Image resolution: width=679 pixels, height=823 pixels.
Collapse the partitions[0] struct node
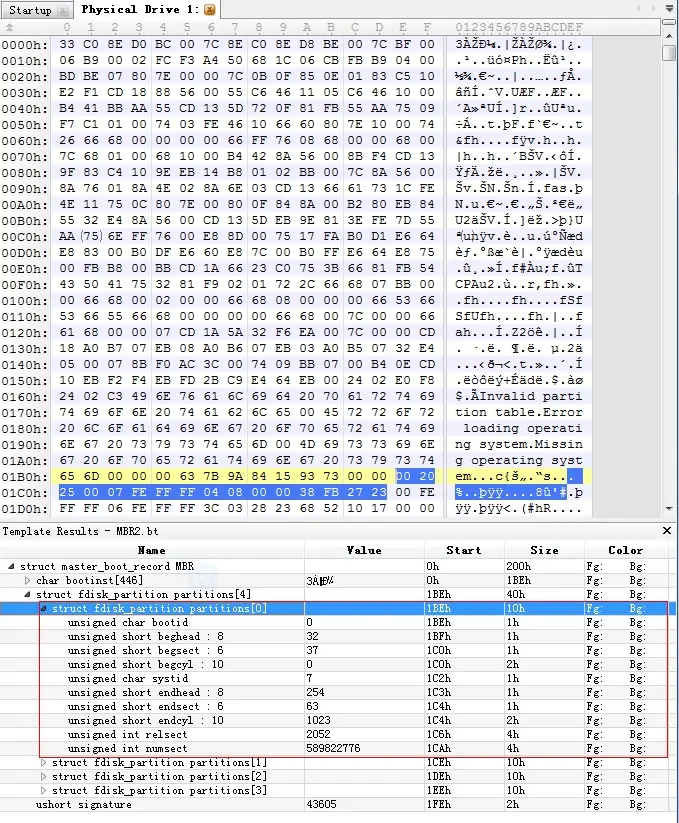pyautogui.click(x=44, y=609)
